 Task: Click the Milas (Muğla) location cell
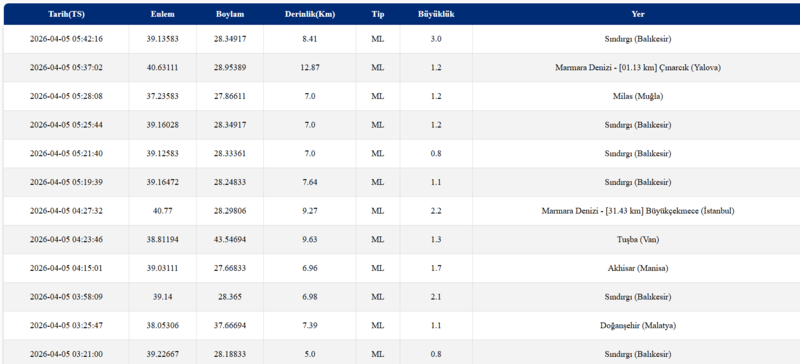[638, 96]
